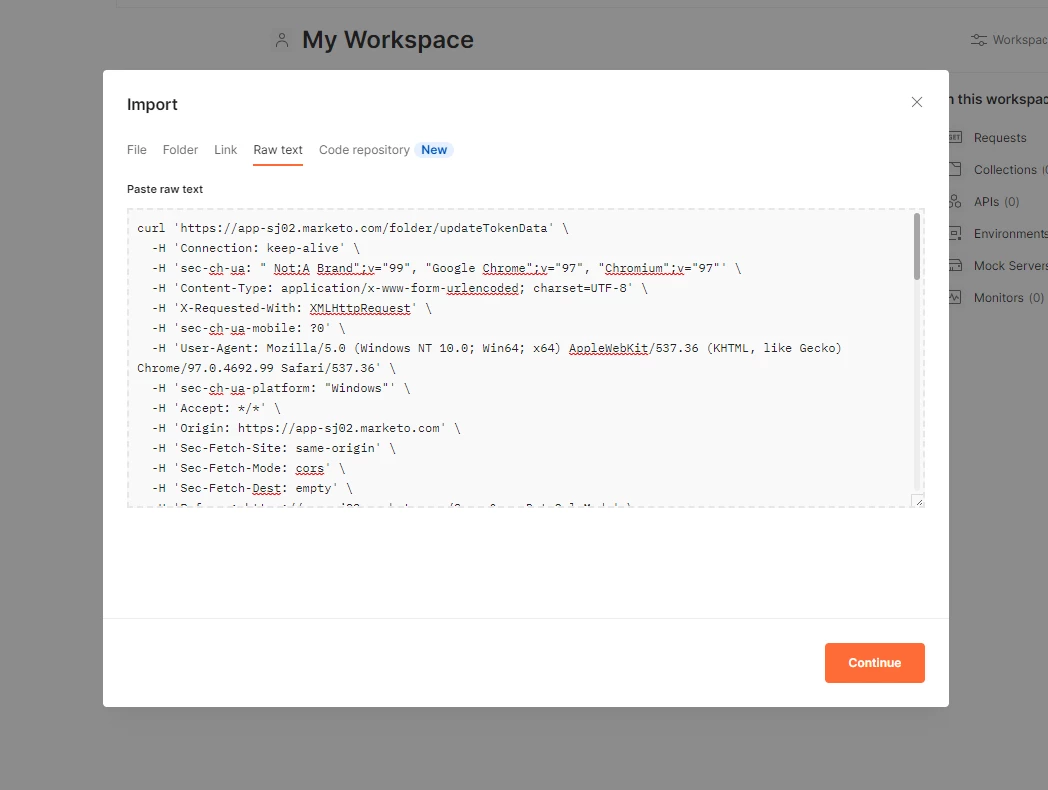Open Requests in the background workspace panel

999,138
